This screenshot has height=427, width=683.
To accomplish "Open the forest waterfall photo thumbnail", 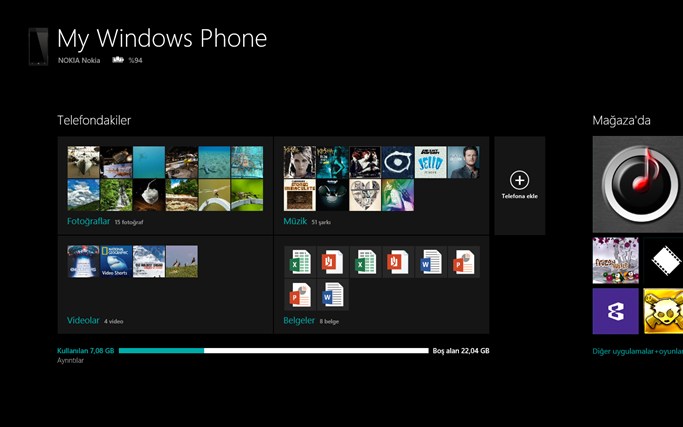I will (116, 195).
